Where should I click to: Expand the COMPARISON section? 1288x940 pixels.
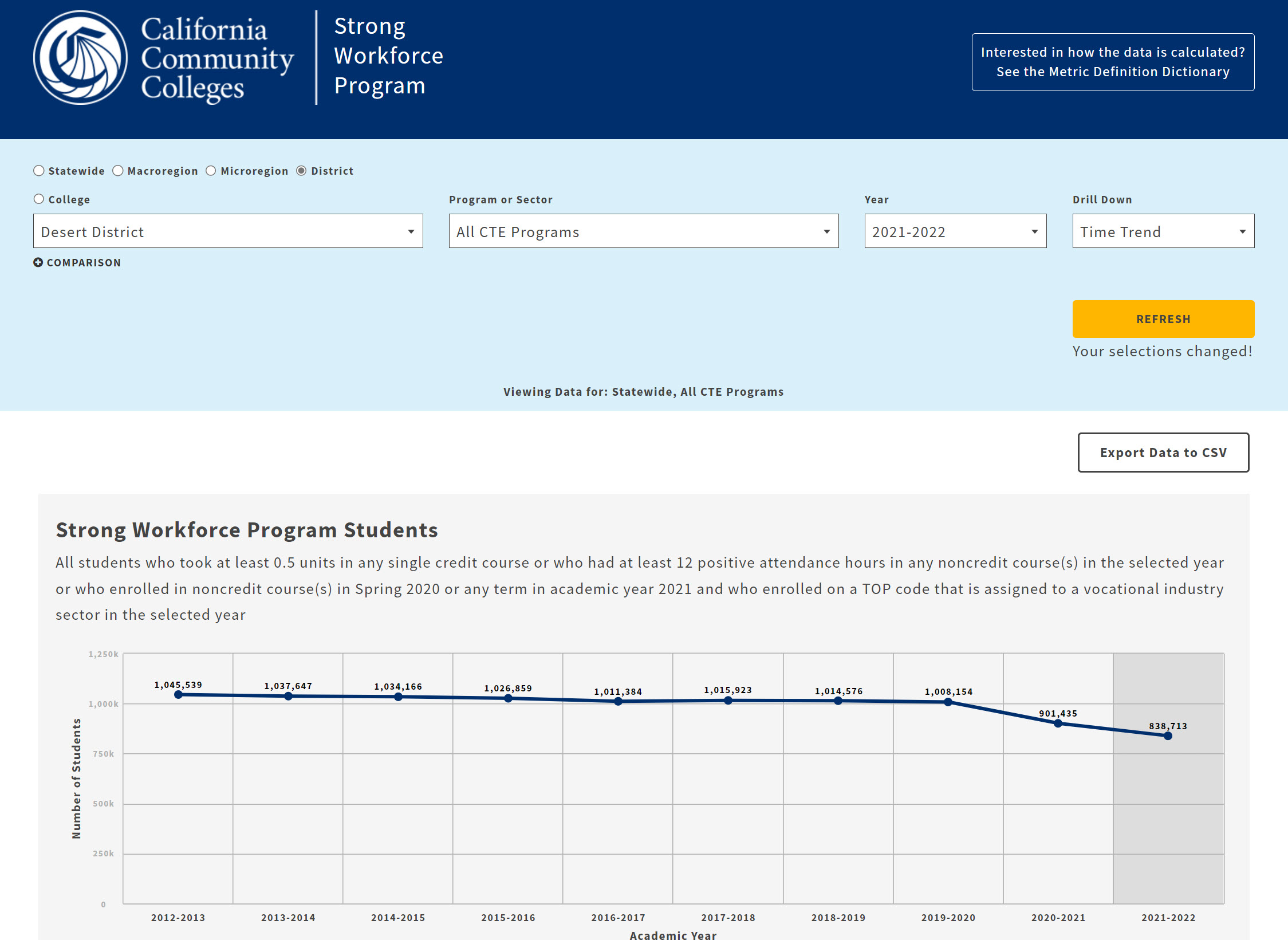pos(77,262)
